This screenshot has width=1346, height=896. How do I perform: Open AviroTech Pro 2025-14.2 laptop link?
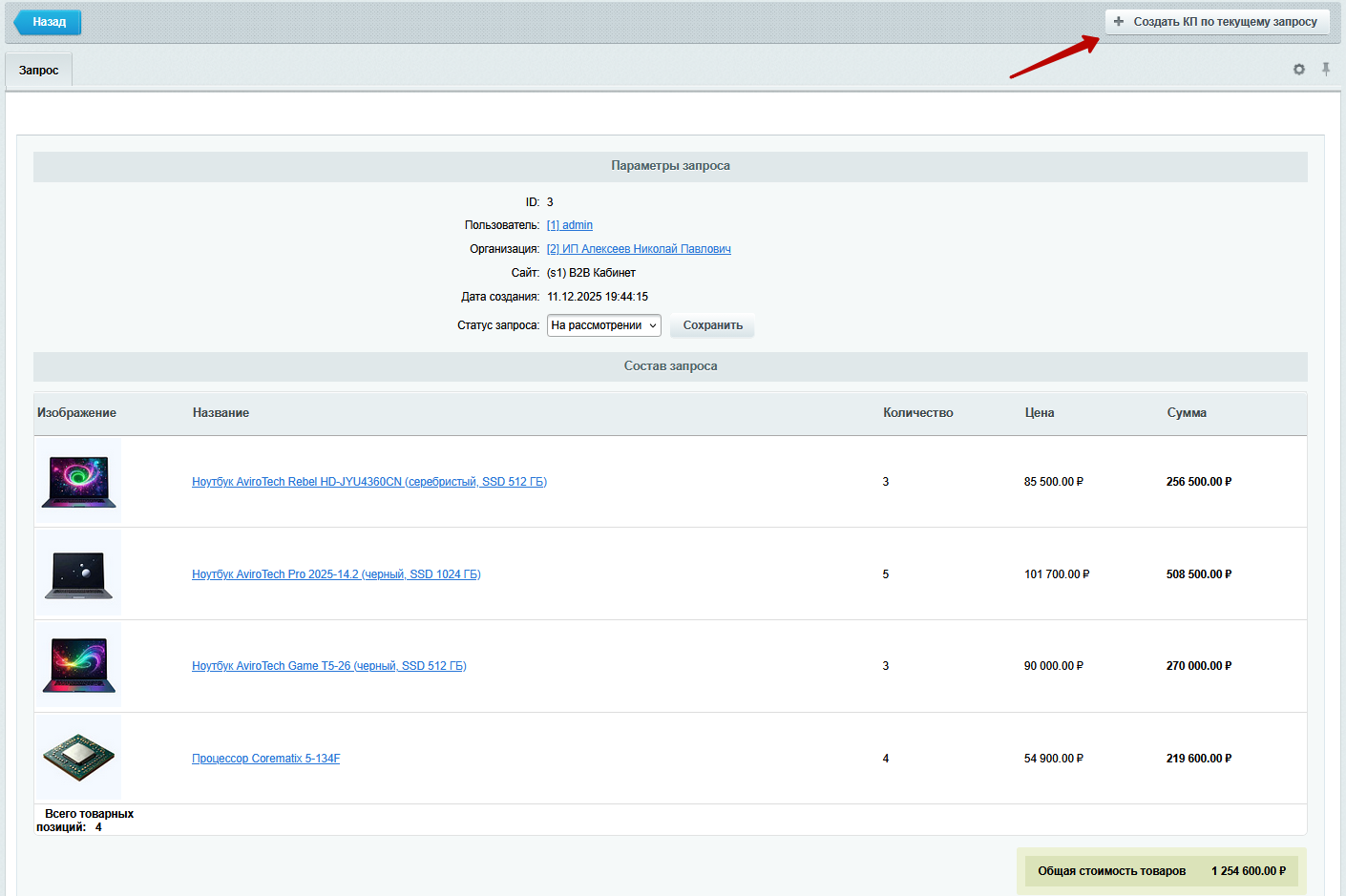tap(336, 574)
